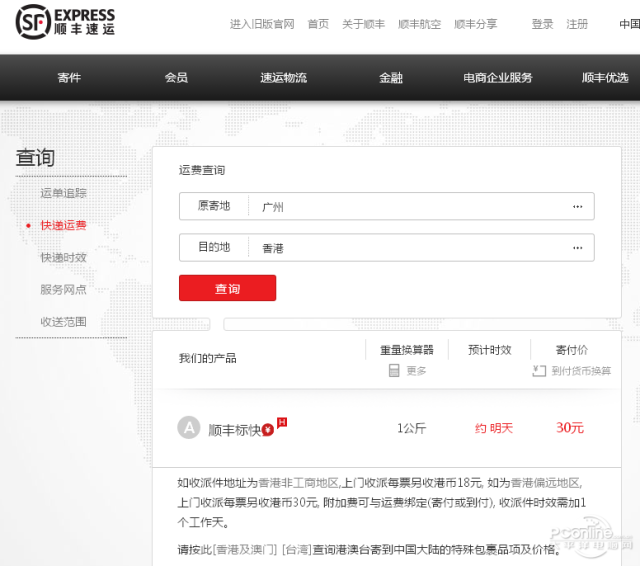Screen dimensions: 640x566
Task: Click the 重量换算器 column header
Action: pyautogui.click(x=407, y=350)
